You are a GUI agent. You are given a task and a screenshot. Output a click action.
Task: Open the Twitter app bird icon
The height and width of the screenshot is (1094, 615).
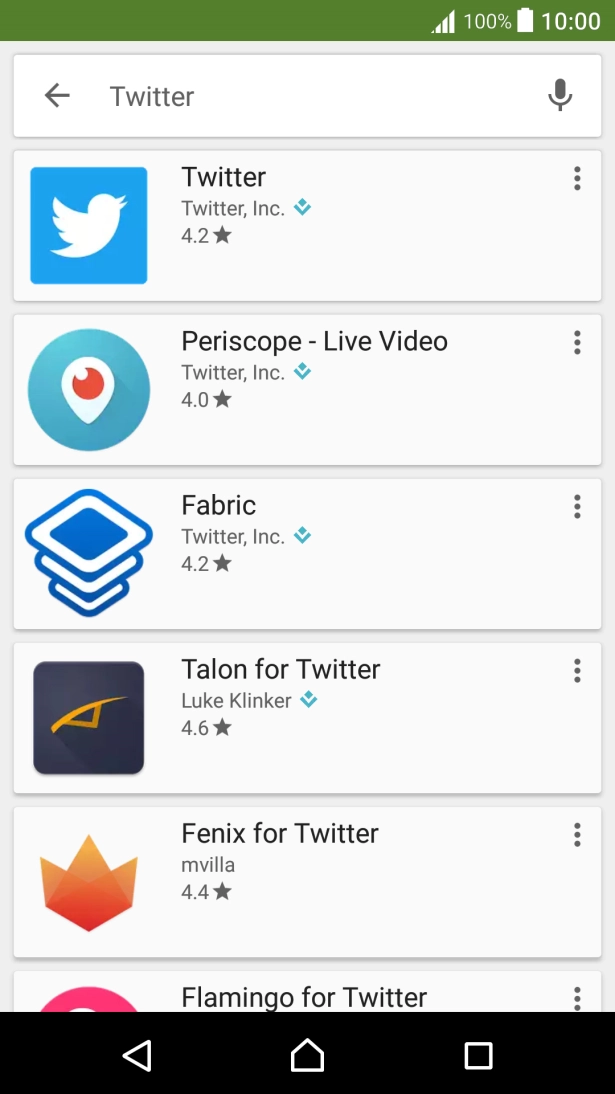[x=89, y=226]
